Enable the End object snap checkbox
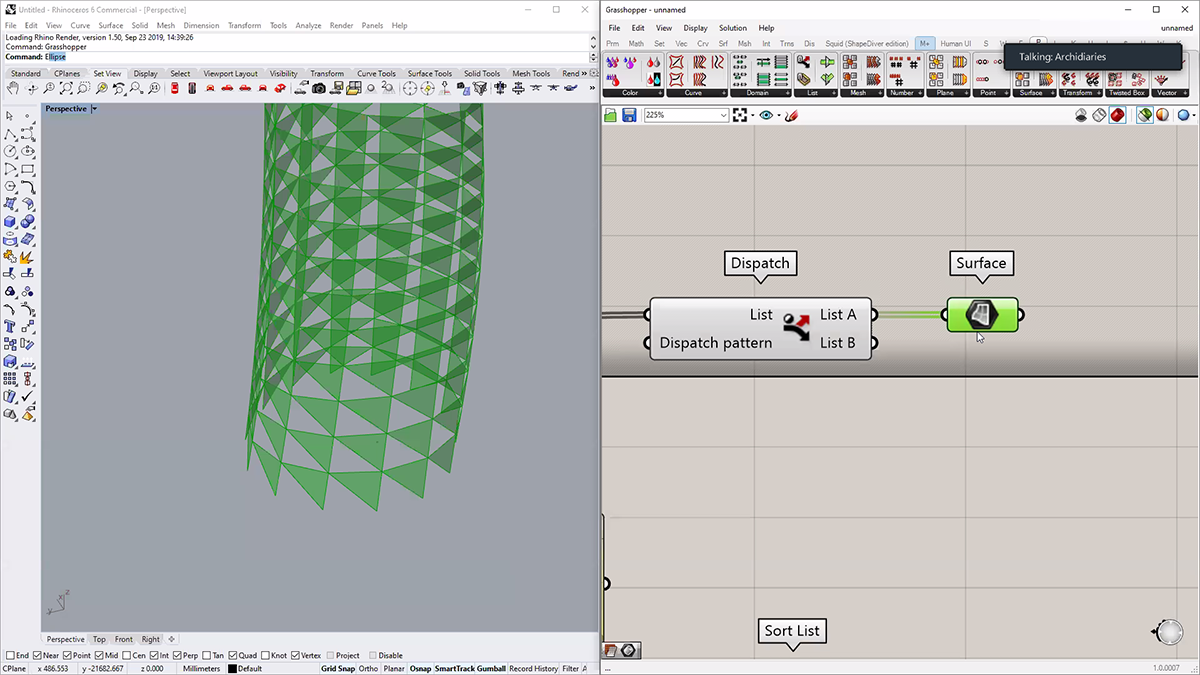 coord(10,656)
